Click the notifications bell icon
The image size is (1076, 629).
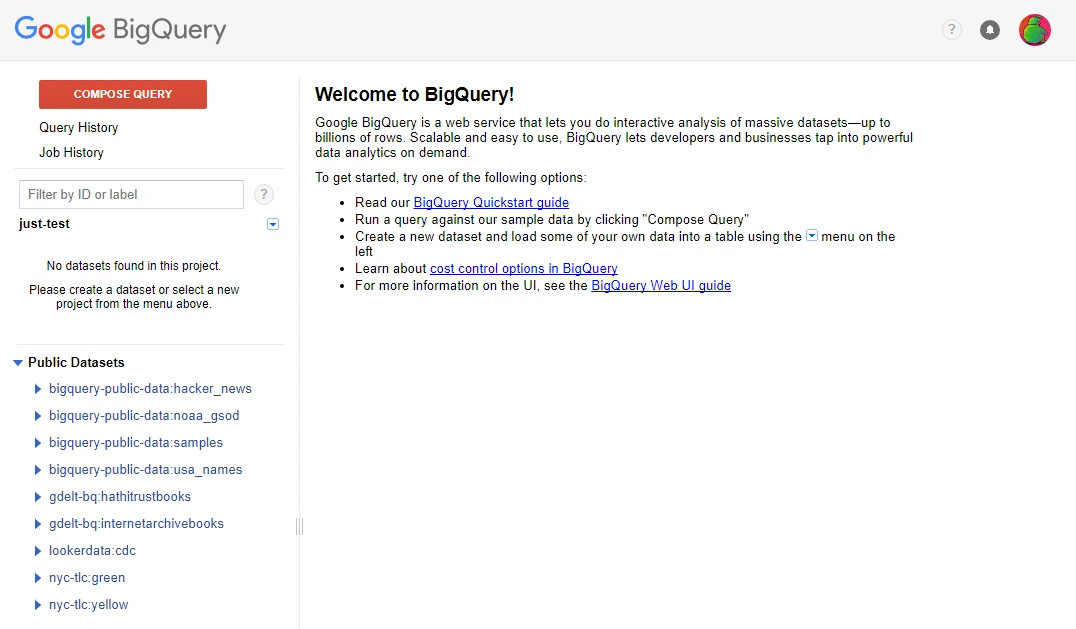pyautogui.click(x=990, y=30)
